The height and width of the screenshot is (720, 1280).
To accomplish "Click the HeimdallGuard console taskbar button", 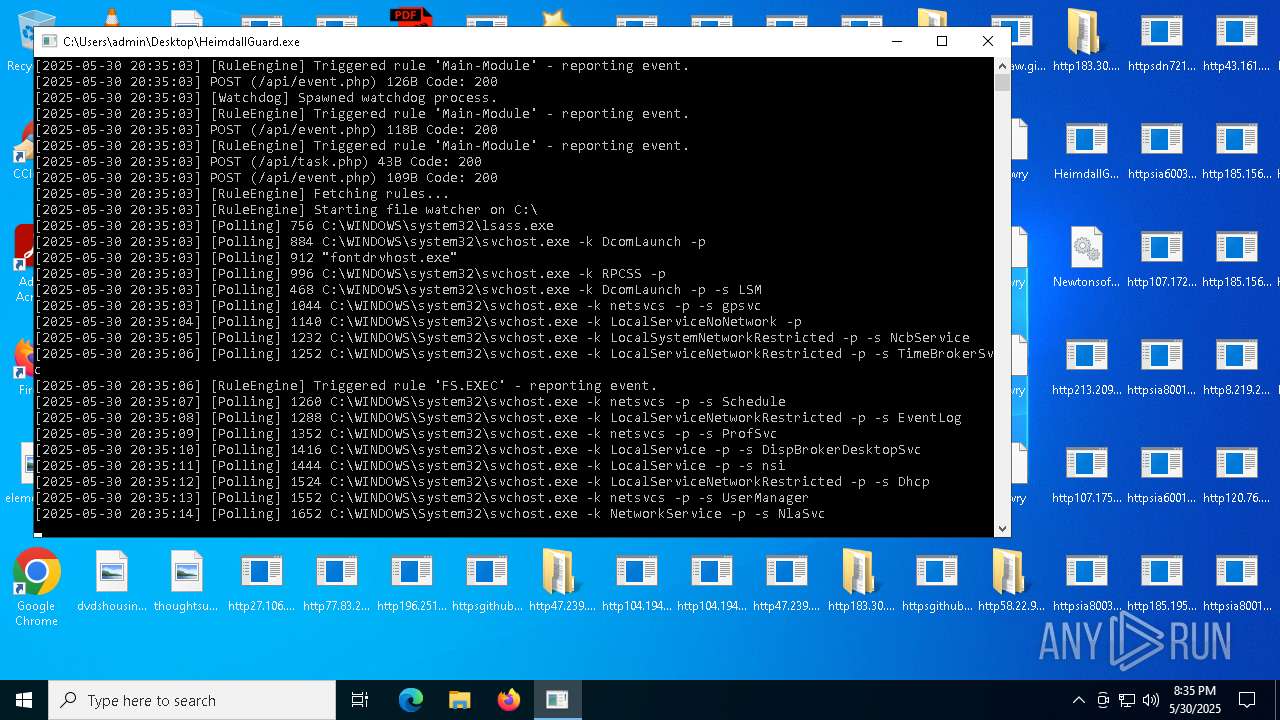I will [557, 700].
